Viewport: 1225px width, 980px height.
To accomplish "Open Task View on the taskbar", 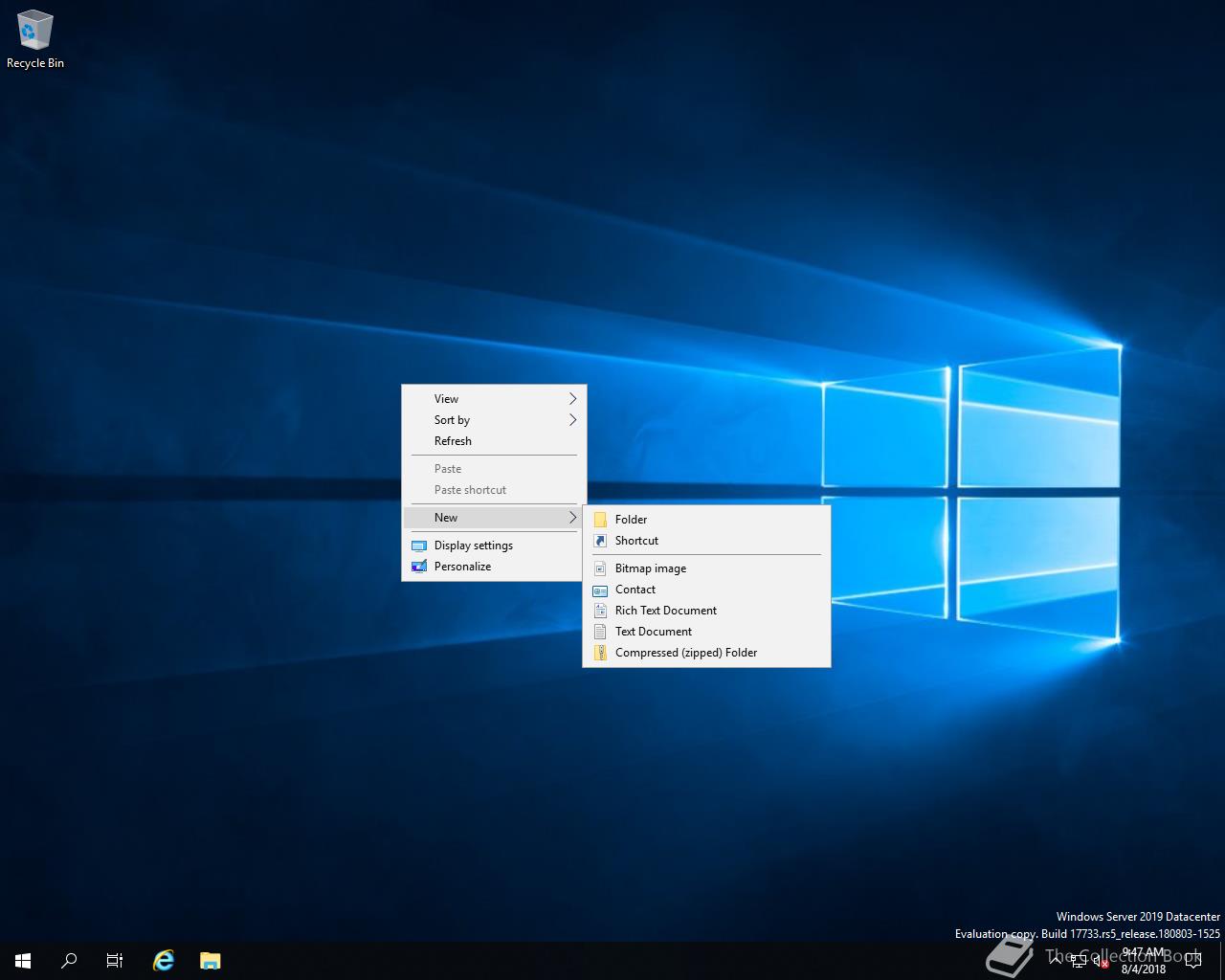I will coord(115,960).
